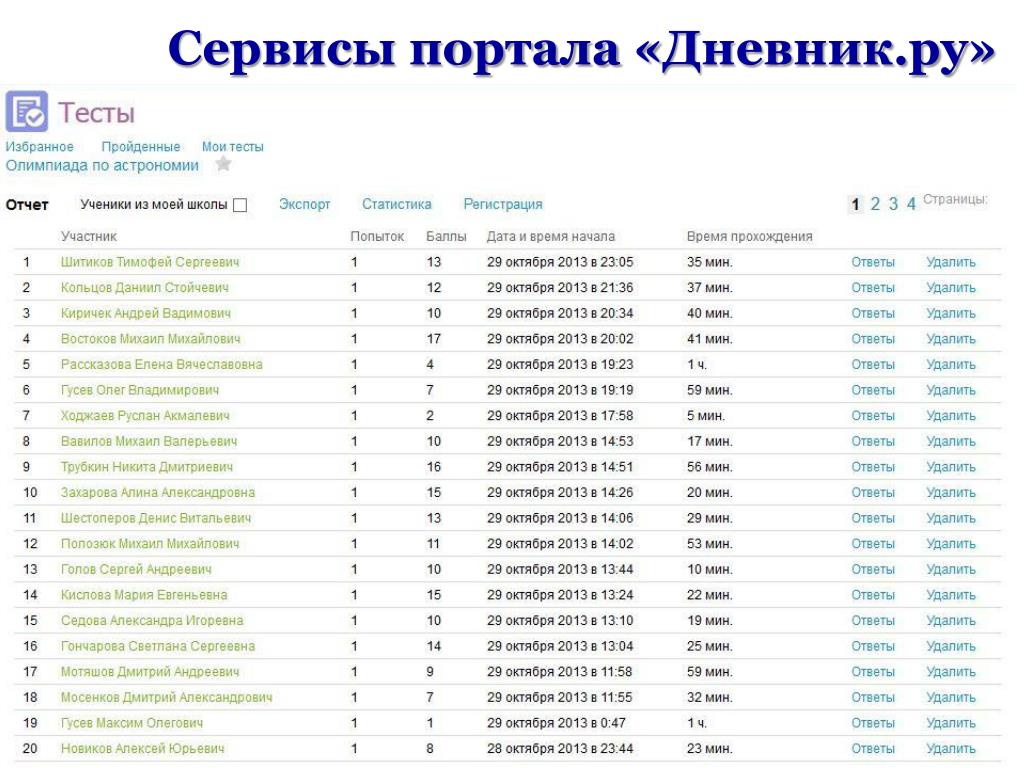
Task: Open participant Мотяшов Дмитрий Андреевич
Action: (150, 672)
